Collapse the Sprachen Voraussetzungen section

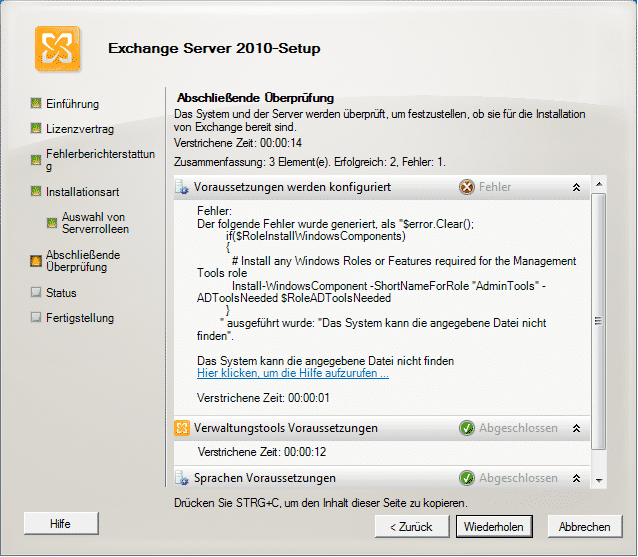click(576, 478)
